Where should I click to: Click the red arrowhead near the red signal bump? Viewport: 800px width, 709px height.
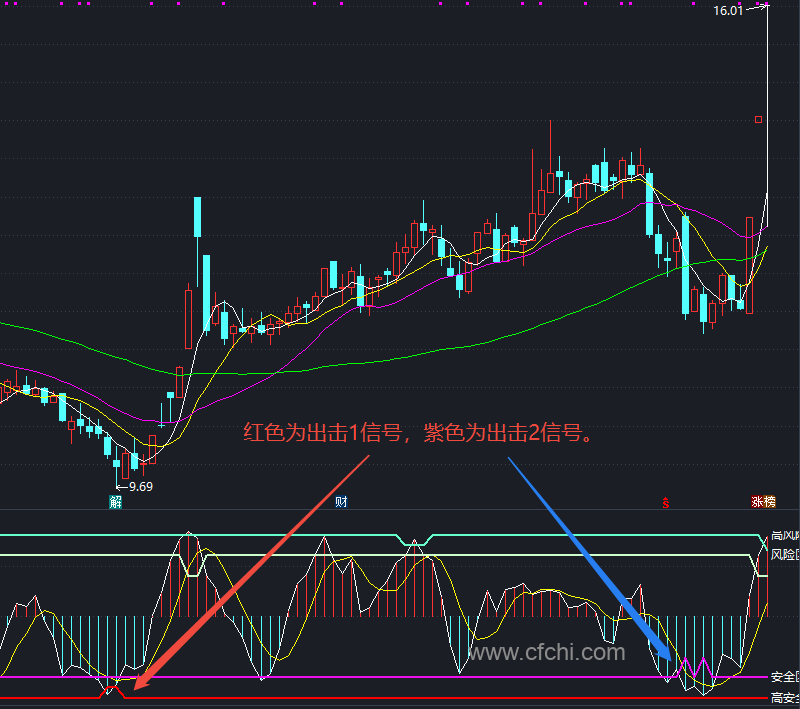tap(140, 682)
